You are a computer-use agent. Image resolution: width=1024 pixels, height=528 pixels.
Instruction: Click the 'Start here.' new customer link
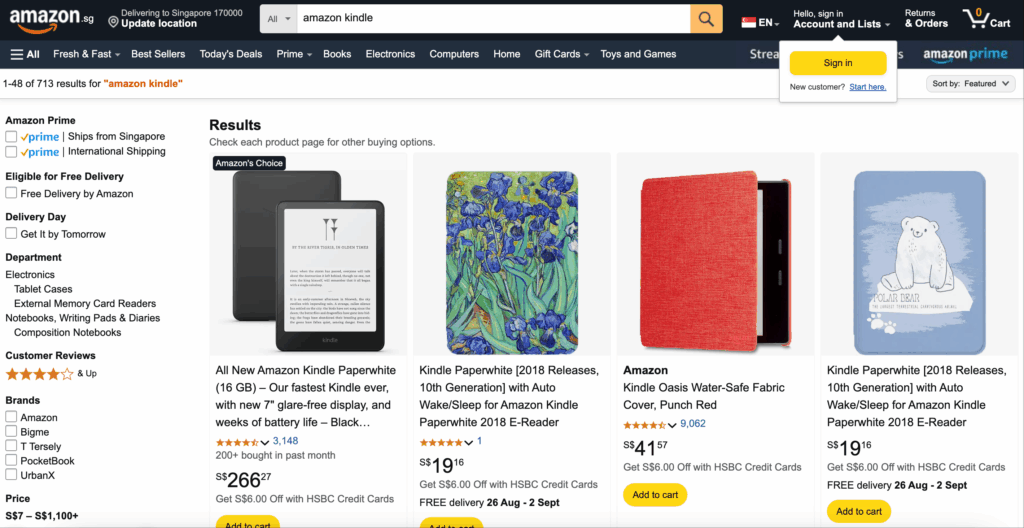[x=867, y=87]
